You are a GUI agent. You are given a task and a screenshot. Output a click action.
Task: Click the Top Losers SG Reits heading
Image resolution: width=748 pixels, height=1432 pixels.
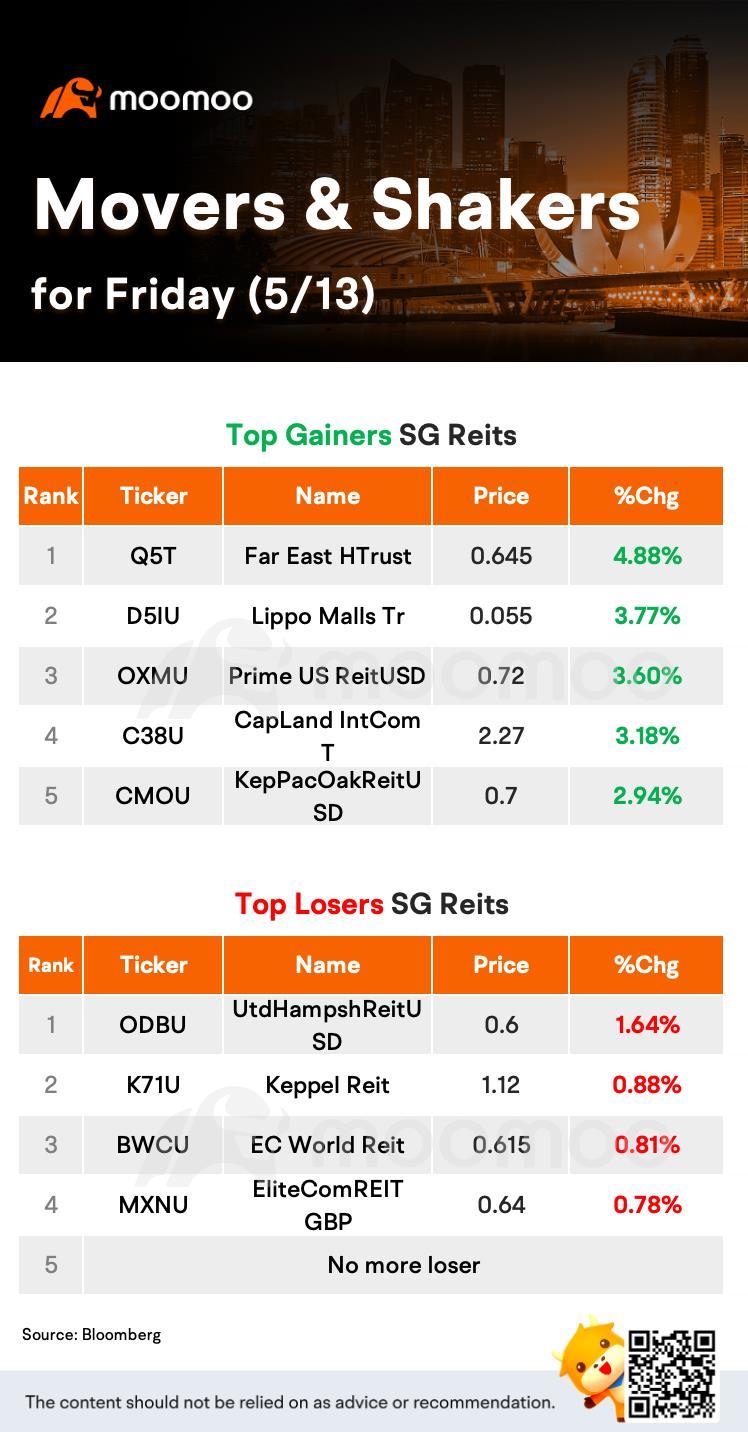371,905
